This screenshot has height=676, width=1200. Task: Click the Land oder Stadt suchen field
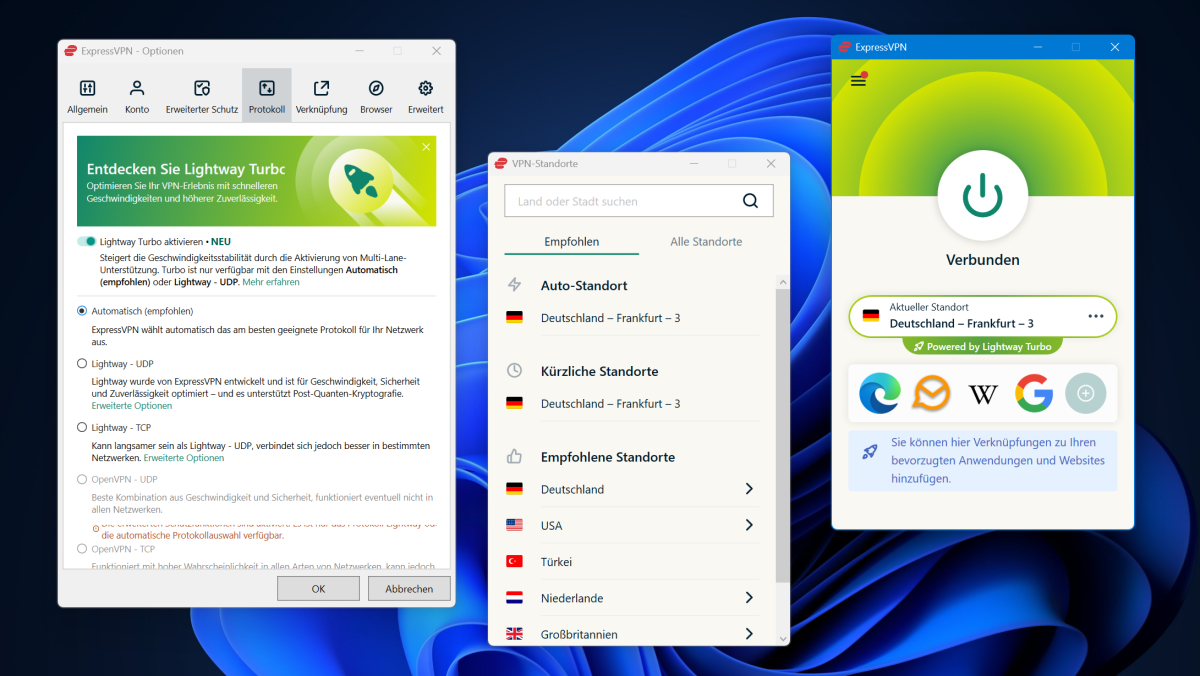(x=638, y=201)
